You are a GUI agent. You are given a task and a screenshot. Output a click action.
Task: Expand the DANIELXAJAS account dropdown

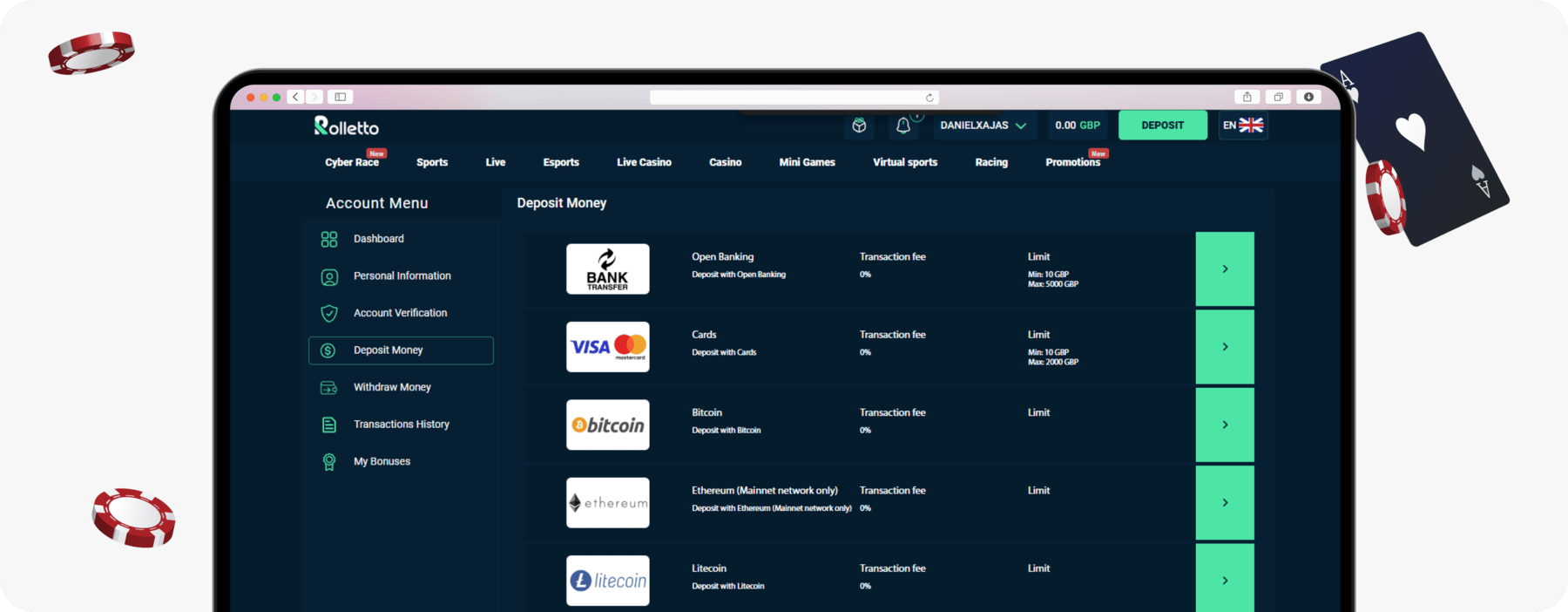(983, 126)
